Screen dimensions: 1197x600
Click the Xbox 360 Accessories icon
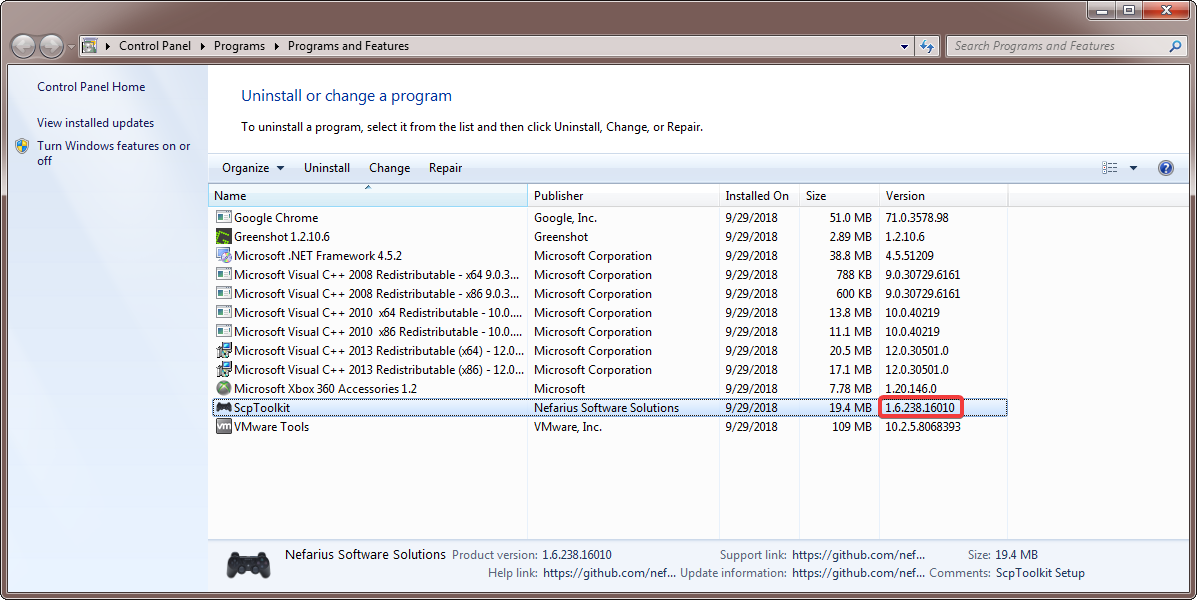click(224, 389)
